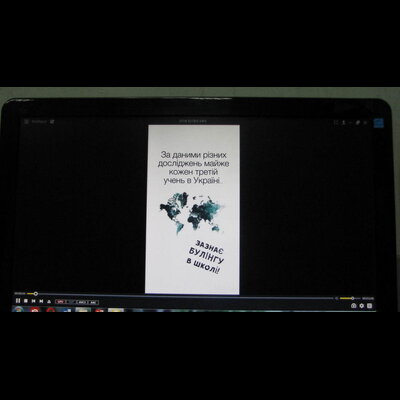Screen dimensions: 400x400
Task: Click the yellow seek bar handle
Action: click(x=36, y=294)
